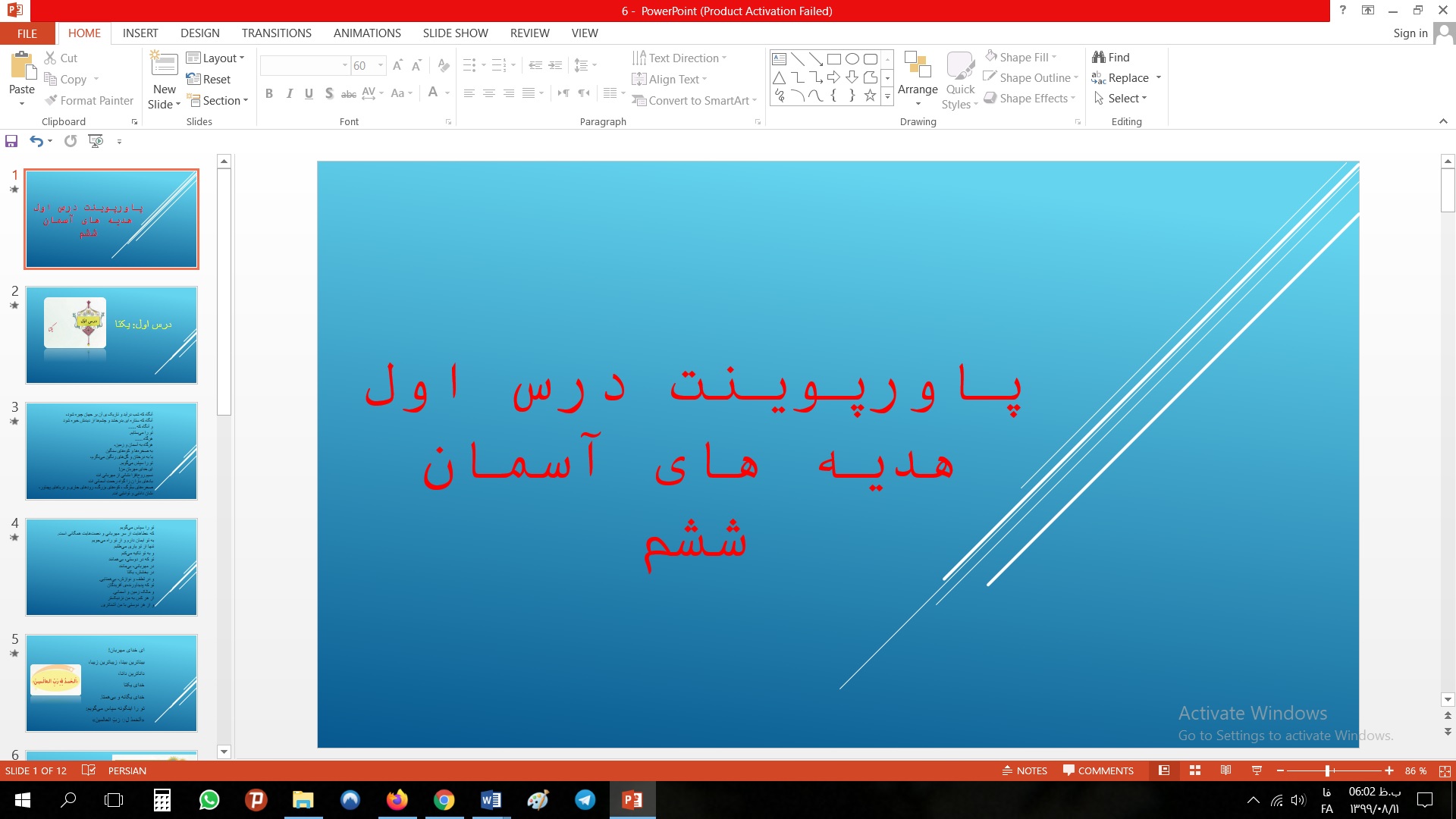This screenshot has width=1456, height=819.
Task: Start slide show from status bar icon
Action: click(1257, 770)
